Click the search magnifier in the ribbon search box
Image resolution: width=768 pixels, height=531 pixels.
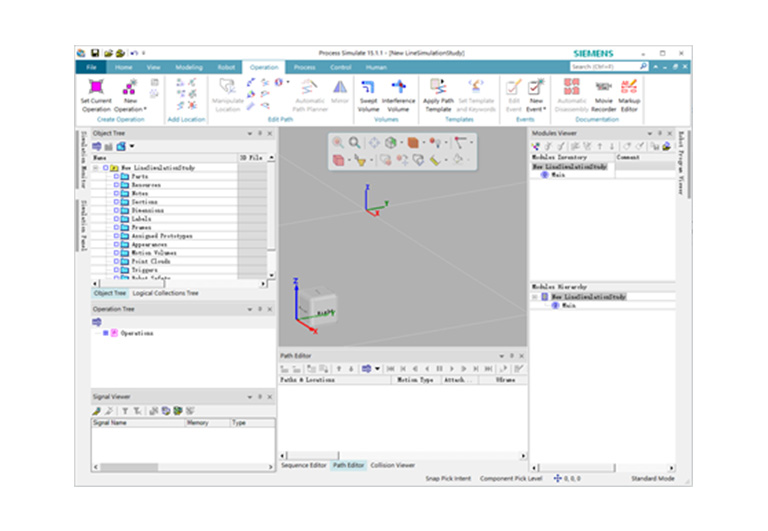(643, 66)
